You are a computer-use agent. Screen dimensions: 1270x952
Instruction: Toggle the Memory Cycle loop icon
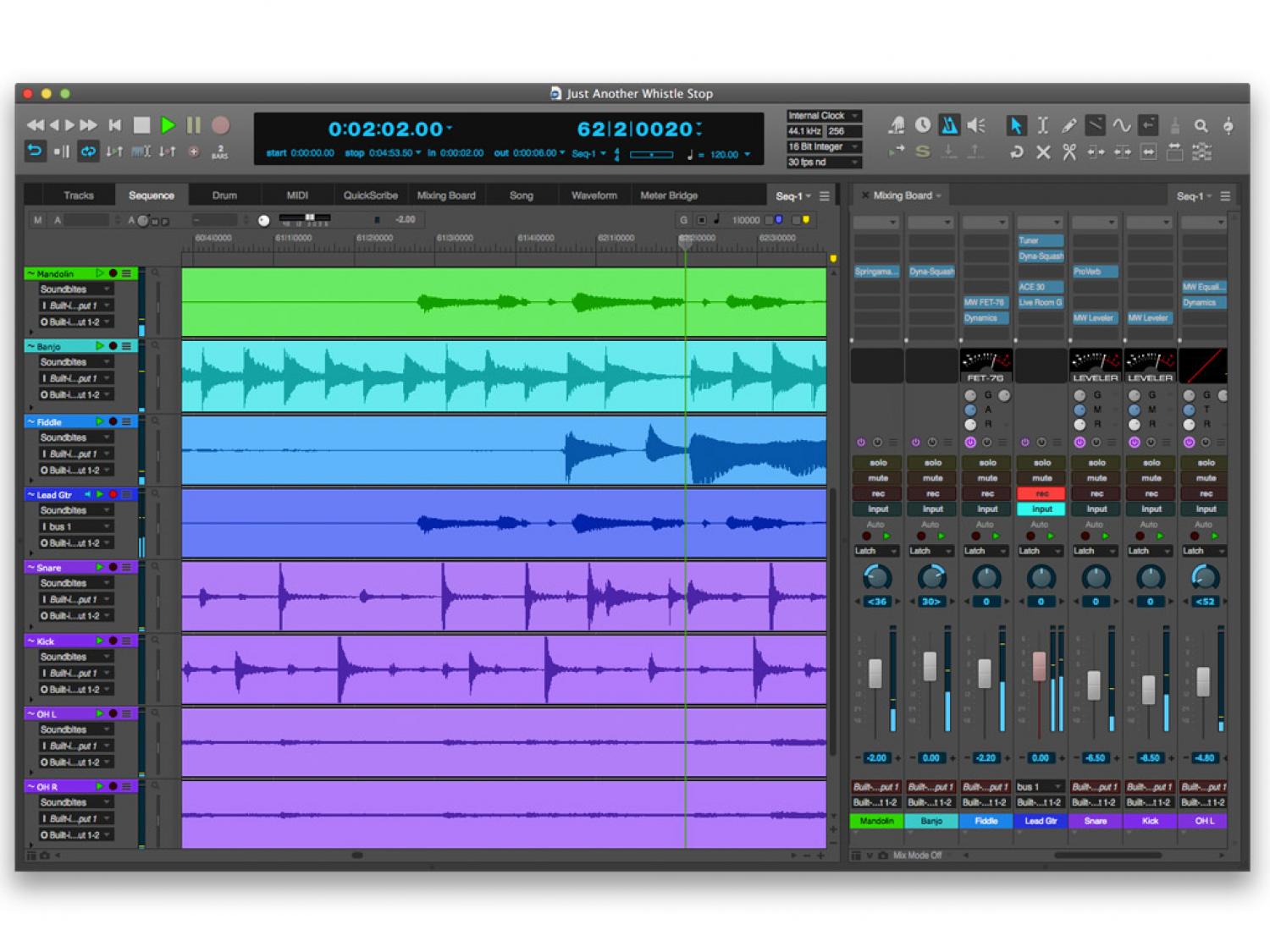coord(88,151)
